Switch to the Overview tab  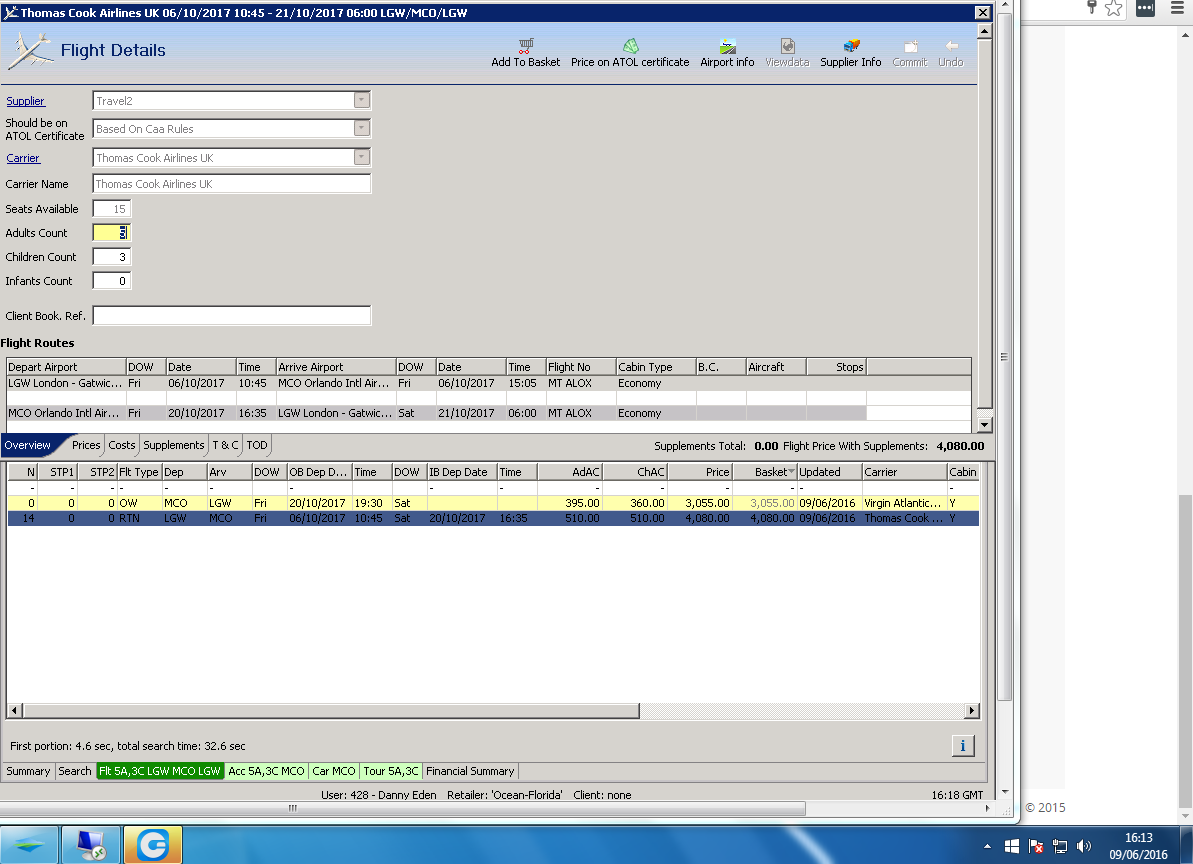tap(27, 445)
